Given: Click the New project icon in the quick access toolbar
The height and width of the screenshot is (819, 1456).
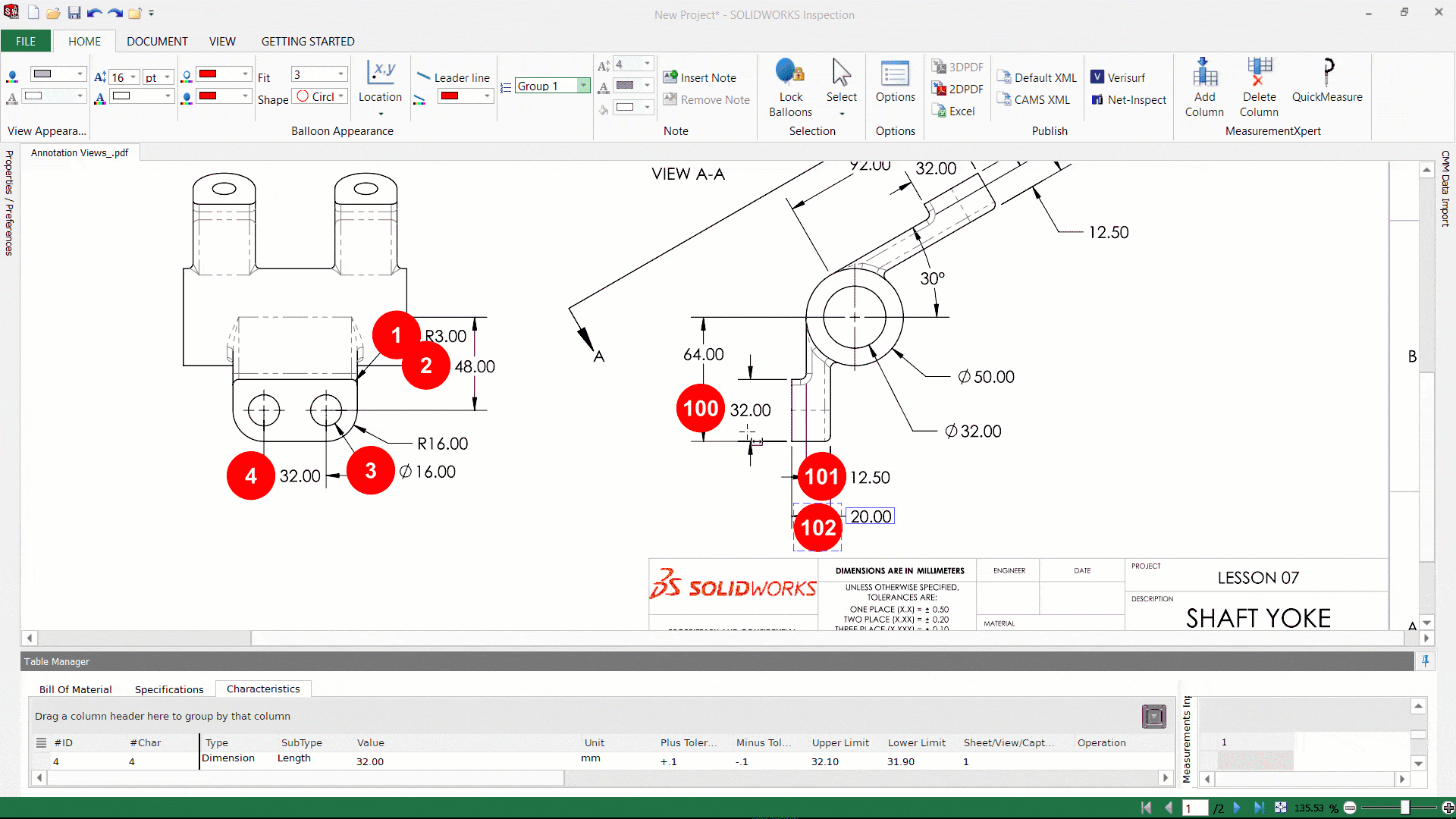Looking at the screenshot, I should [33, 13].
